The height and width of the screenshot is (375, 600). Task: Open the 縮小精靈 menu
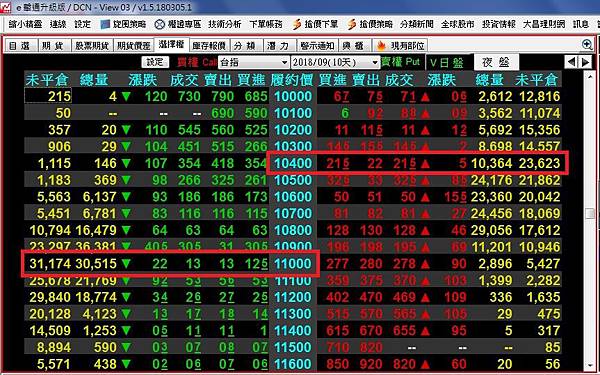coord(25,24)
